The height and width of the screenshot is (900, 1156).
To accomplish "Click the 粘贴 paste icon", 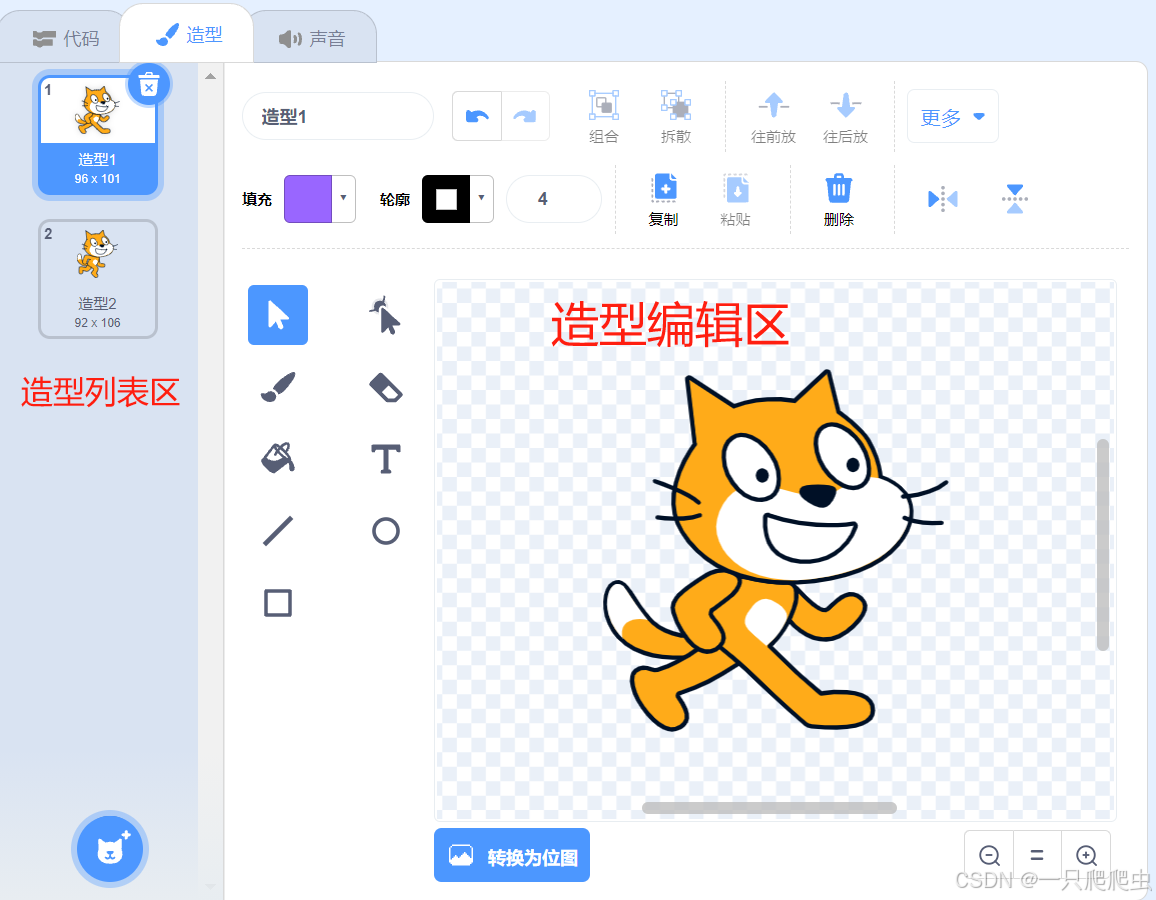I will click(x=736, y=189).
